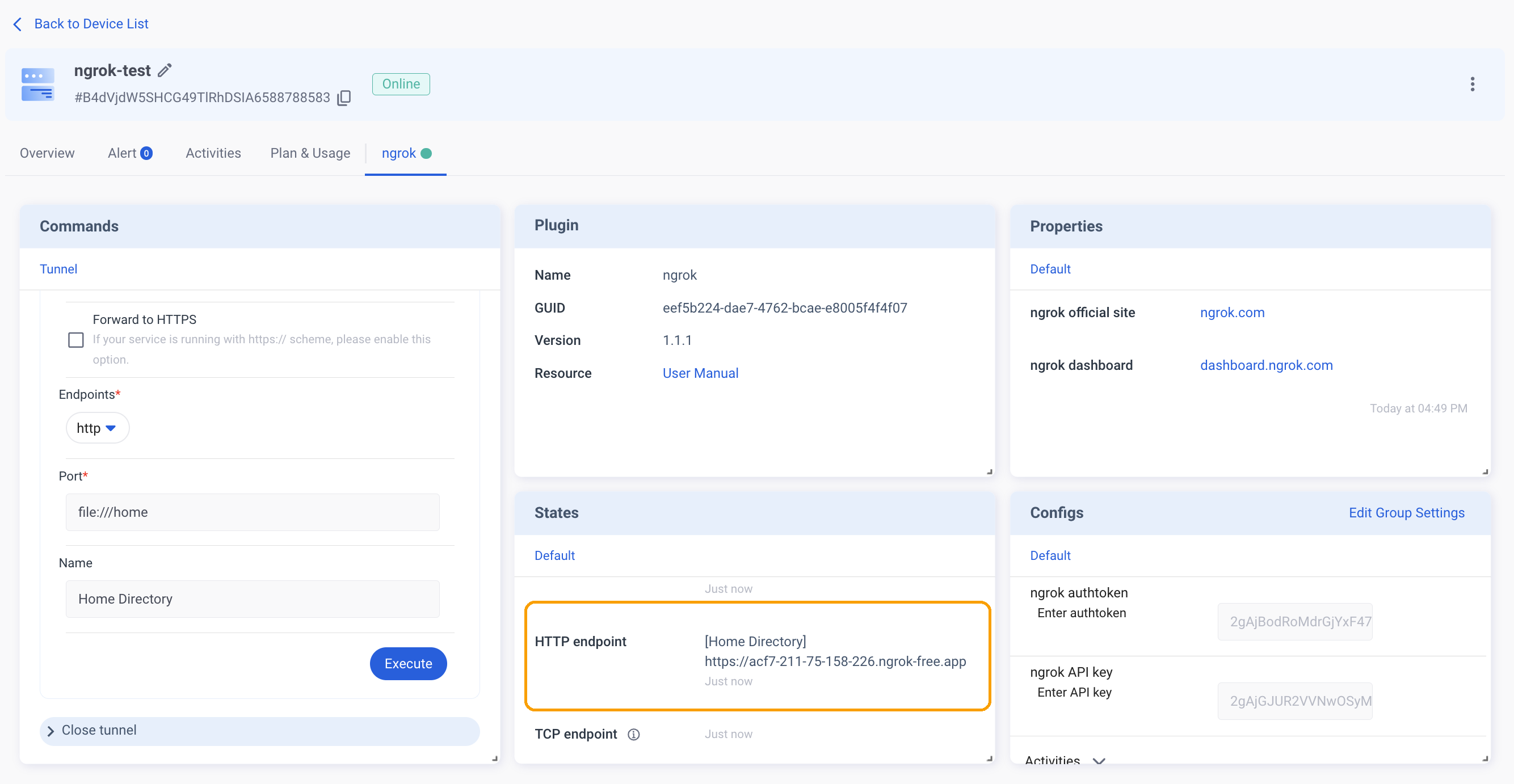Expand the Close tunnel section
The image size is (1514, 784).
click(x=260, y=731)
